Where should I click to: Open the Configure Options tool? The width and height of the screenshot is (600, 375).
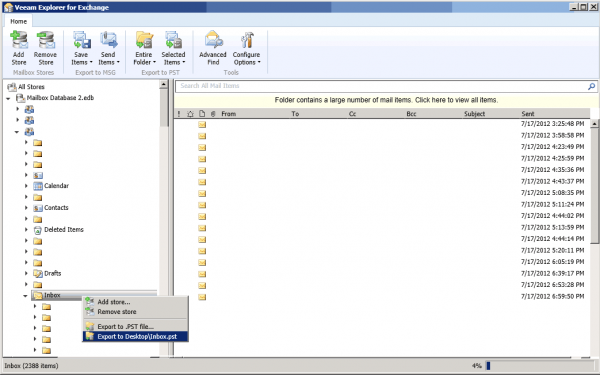point(247,48)
